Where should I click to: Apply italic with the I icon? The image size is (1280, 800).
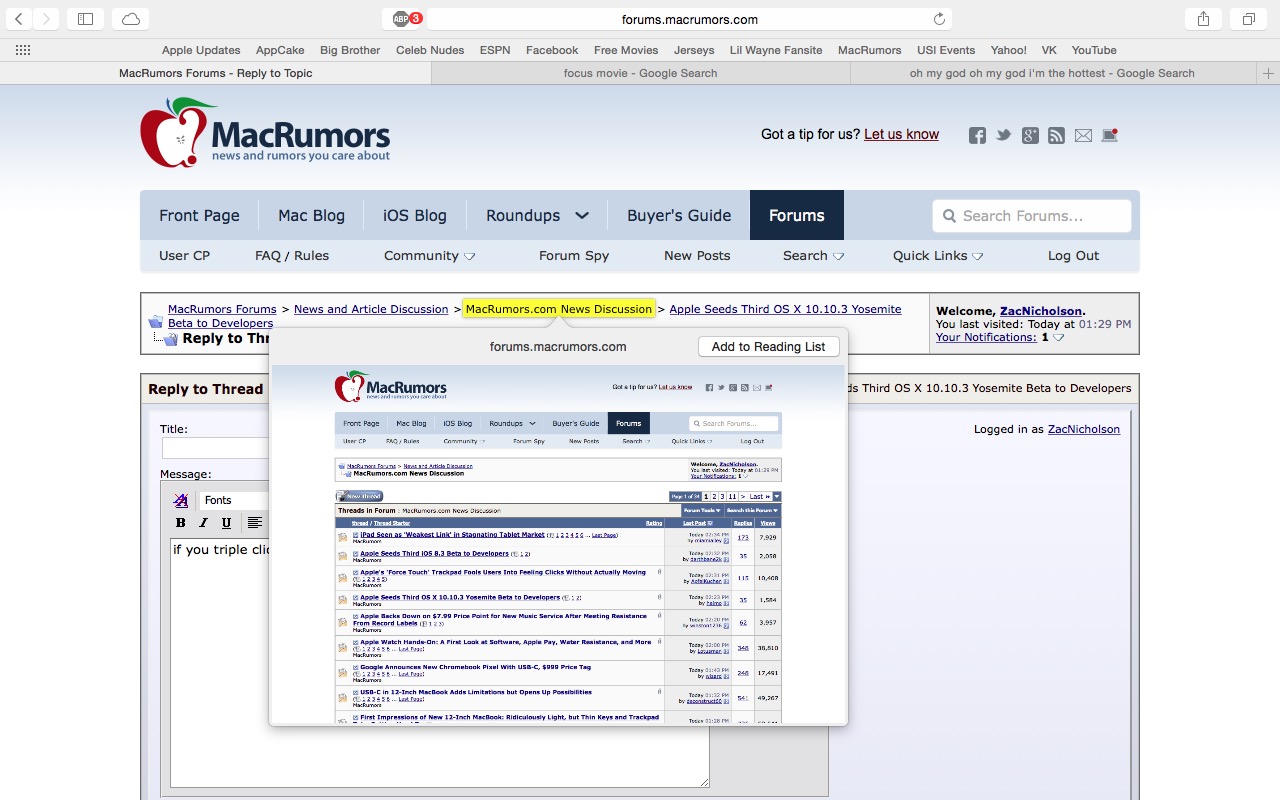[x=204, y=522]
